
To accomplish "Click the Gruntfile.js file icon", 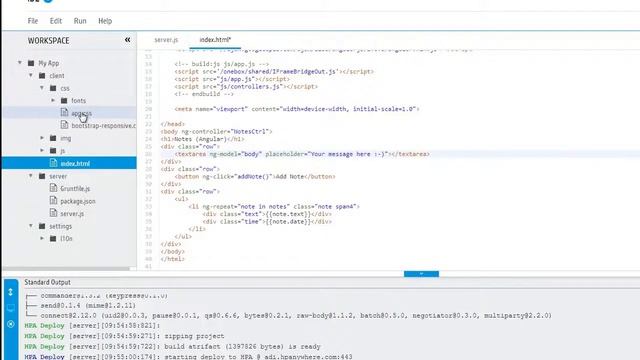I will [x=53, y=188].
